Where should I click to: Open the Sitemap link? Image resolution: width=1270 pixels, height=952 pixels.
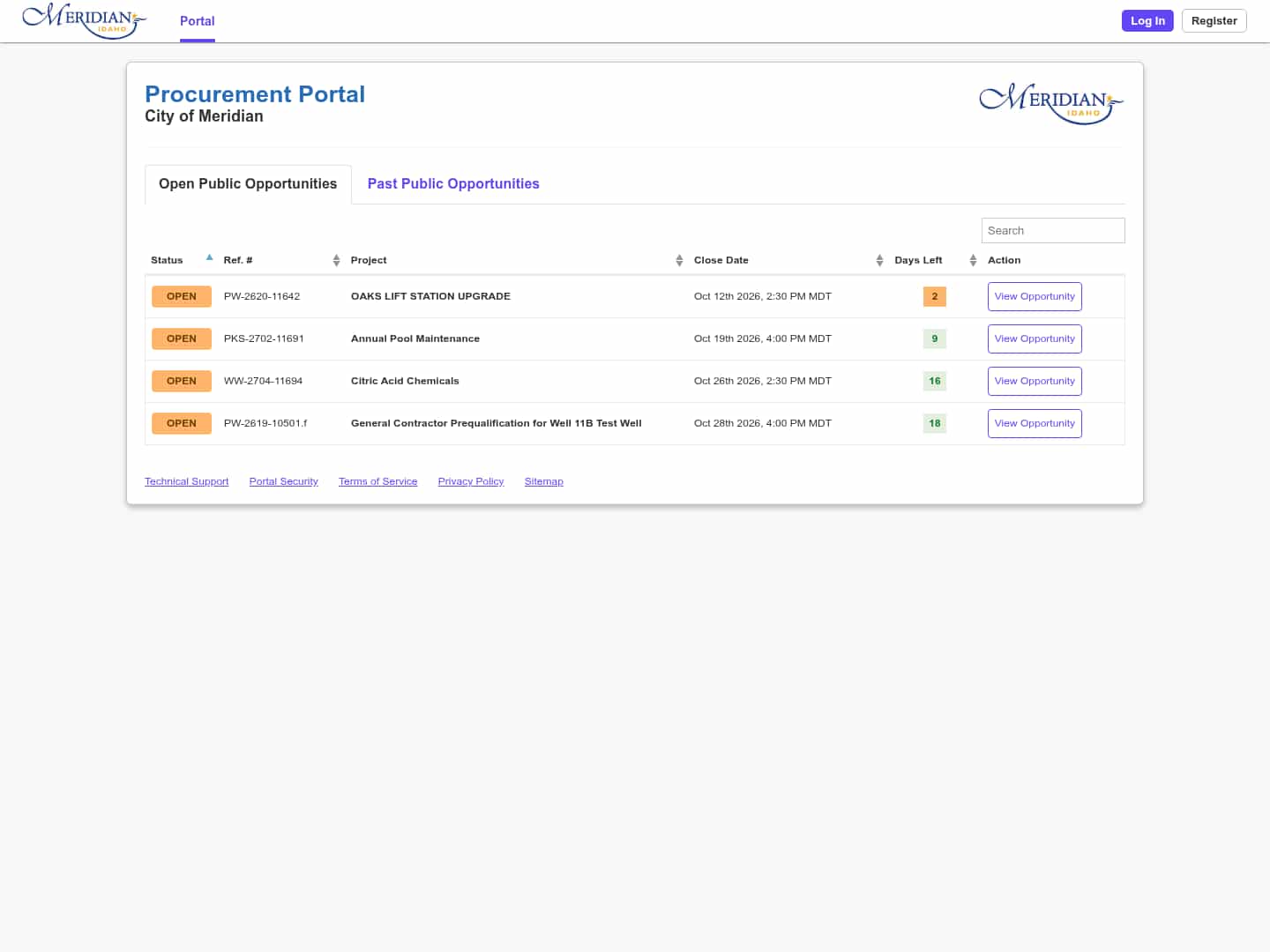(x=544, y=481)
